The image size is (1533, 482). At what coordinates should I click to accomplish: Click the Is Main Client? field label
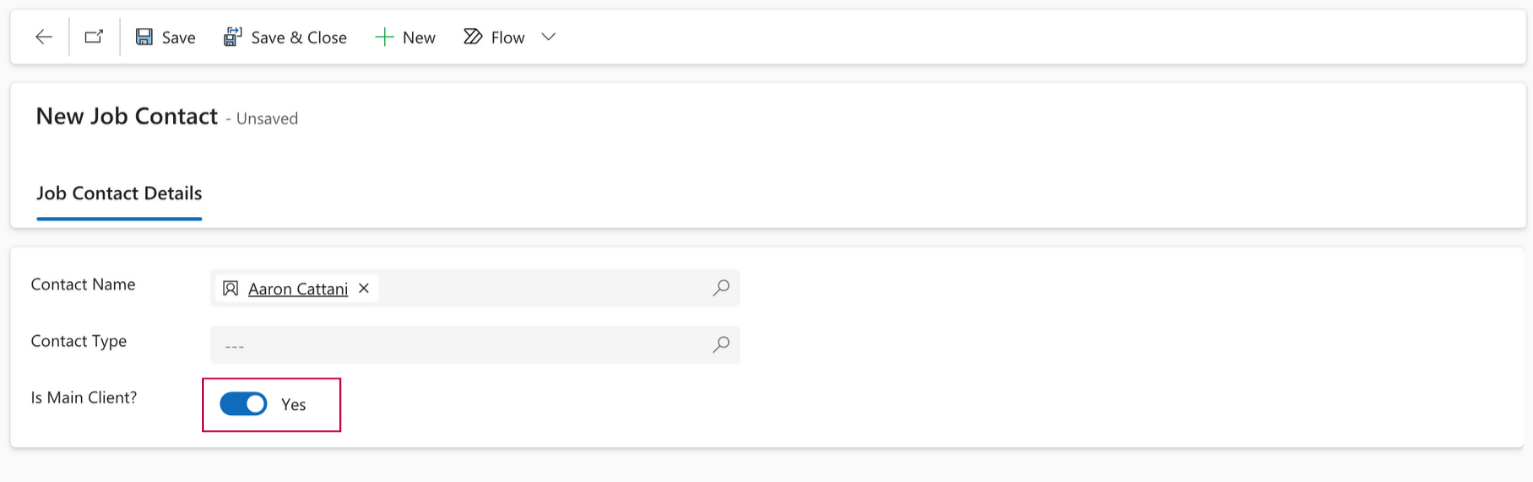(84, 397)
